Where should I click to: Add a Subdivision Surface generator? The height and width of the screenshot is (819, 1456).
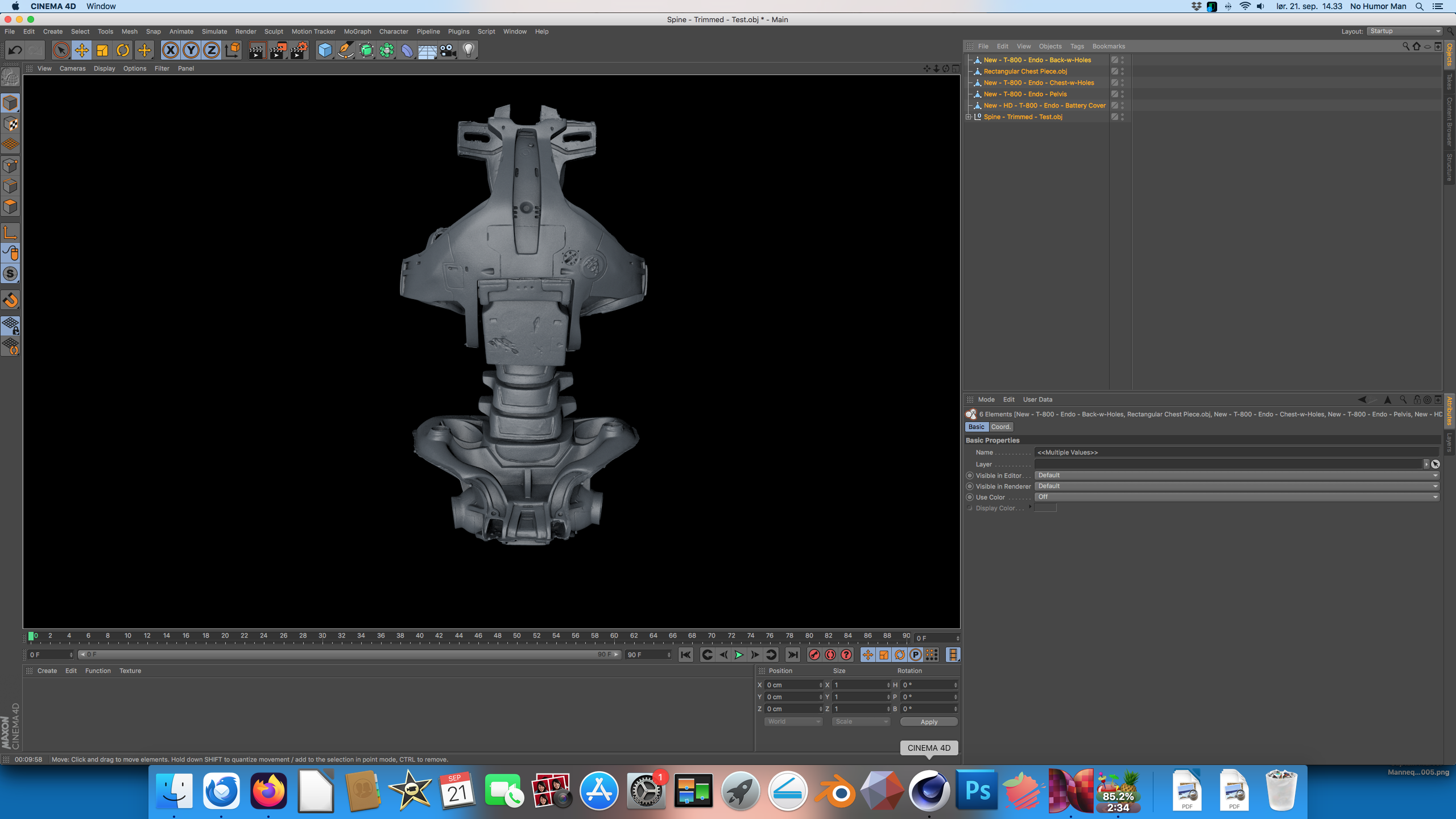[367, 50]
